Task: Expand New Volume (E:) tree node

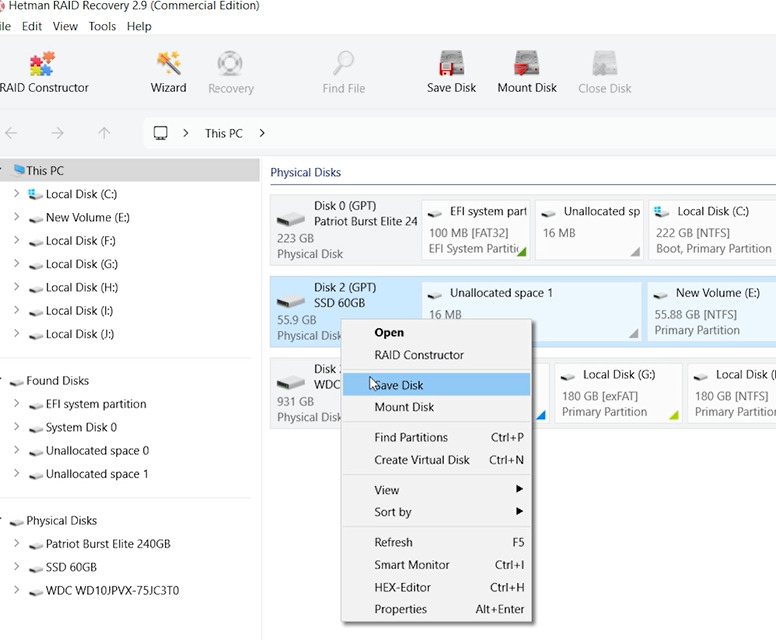Action: point(16,217)
